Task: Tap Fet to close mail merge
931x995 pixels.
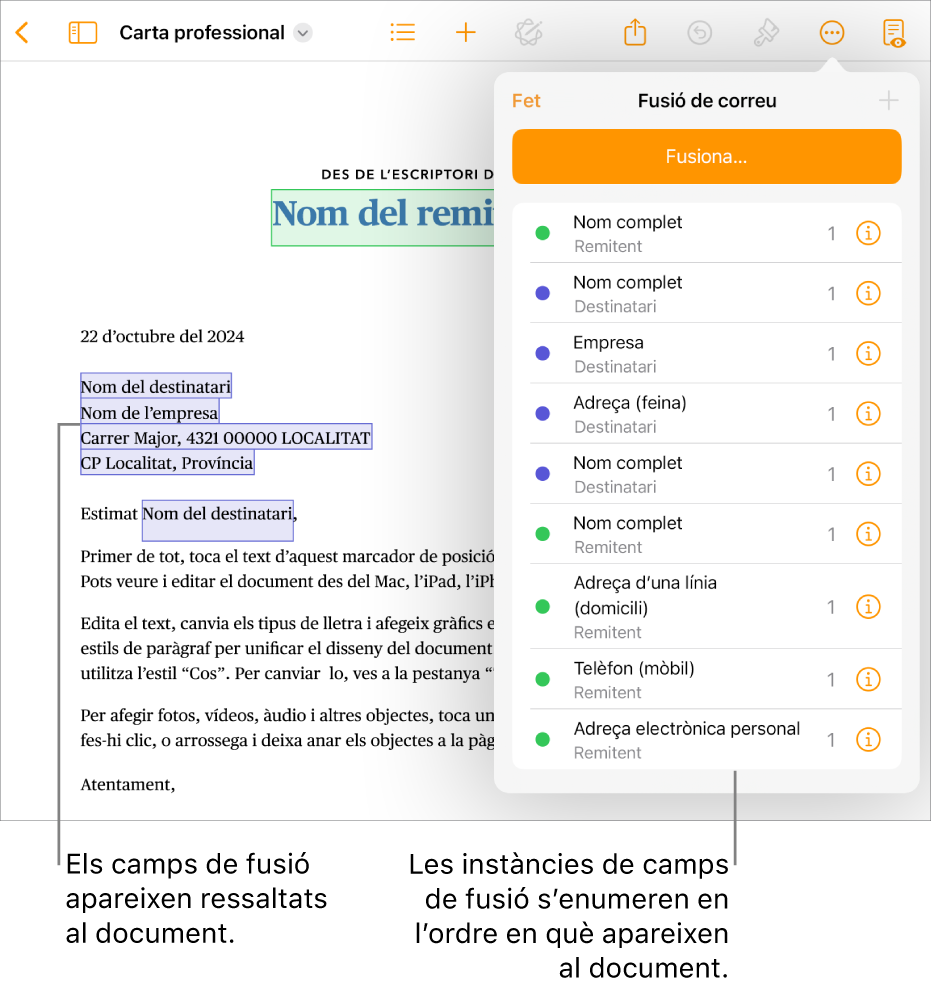Action: click(526, 101)
